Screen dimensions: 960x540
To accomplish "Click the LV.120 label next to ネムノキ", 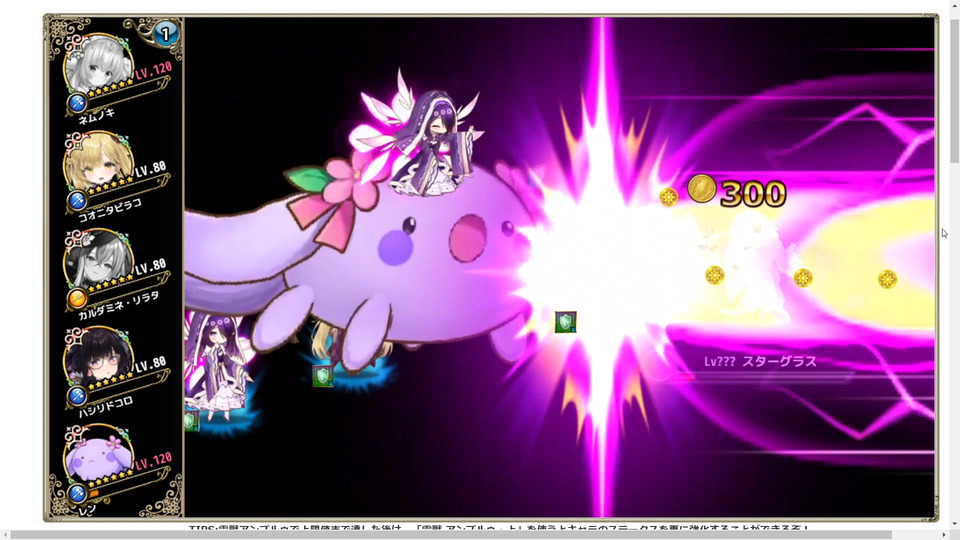I will coord(153,71).
